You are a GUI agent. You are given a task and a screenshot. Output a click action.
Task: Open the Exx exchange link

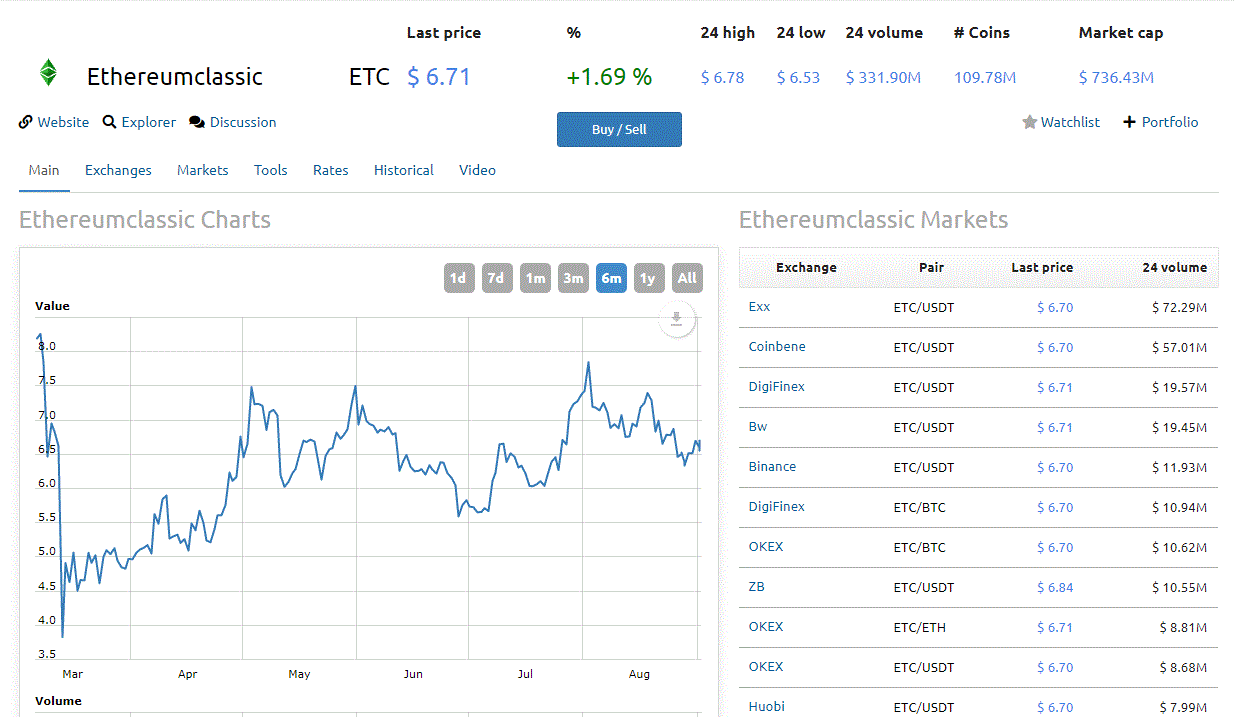click(759, 307)
